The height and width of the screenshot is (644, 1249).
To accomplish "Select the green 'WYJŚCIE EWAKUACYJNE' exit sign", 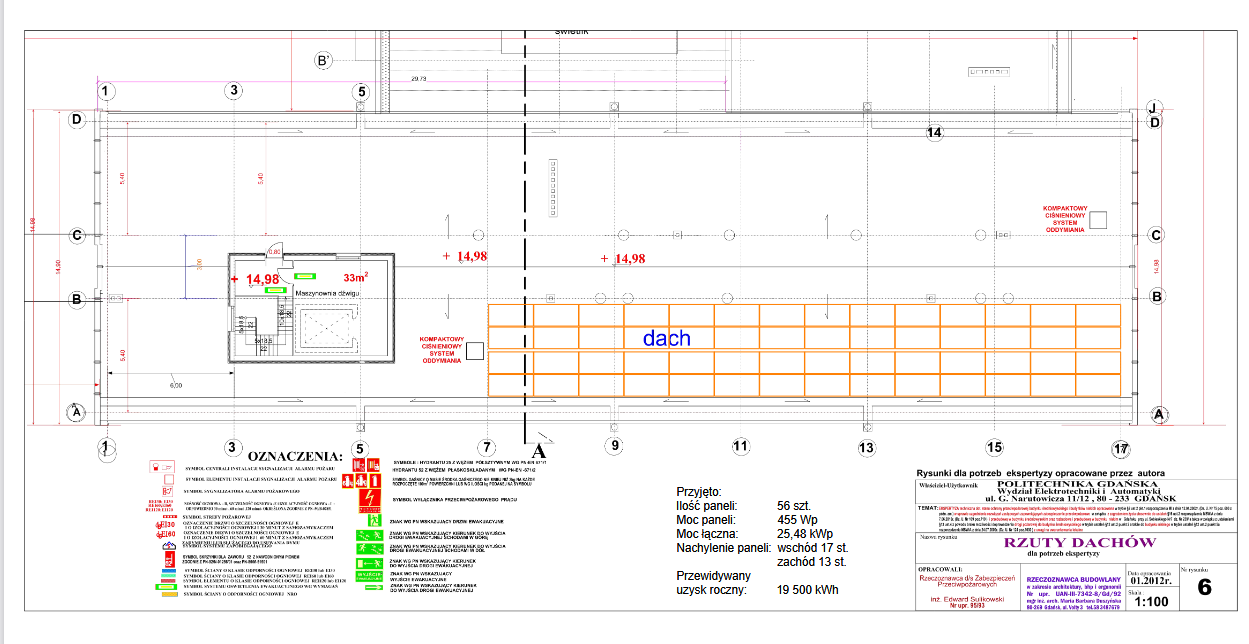I will click(x=370, y=576).
